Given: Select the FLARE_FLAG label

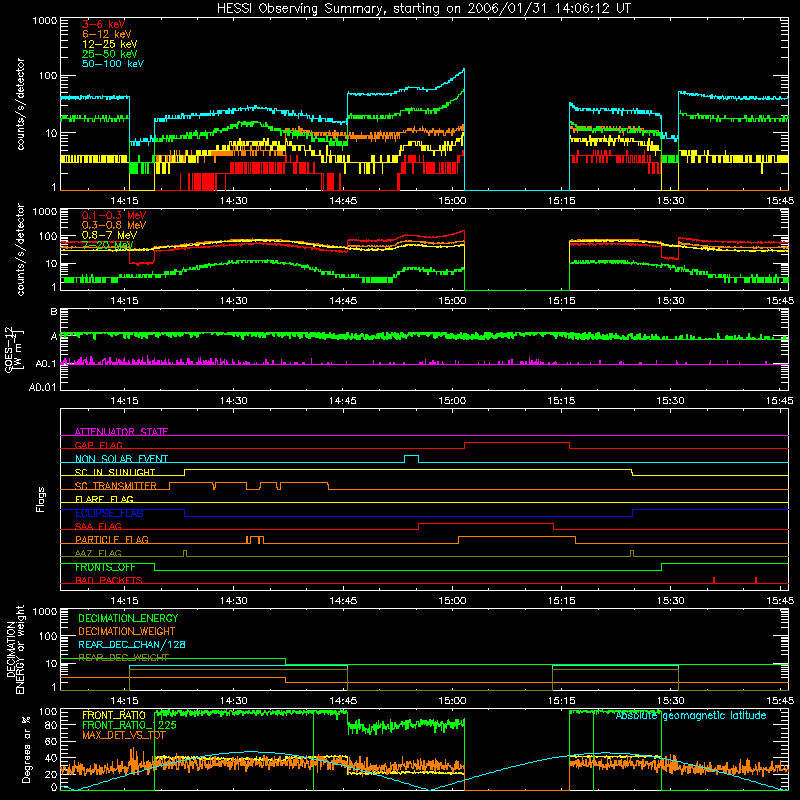Looking at the screenshot, I should click(104, 499).
